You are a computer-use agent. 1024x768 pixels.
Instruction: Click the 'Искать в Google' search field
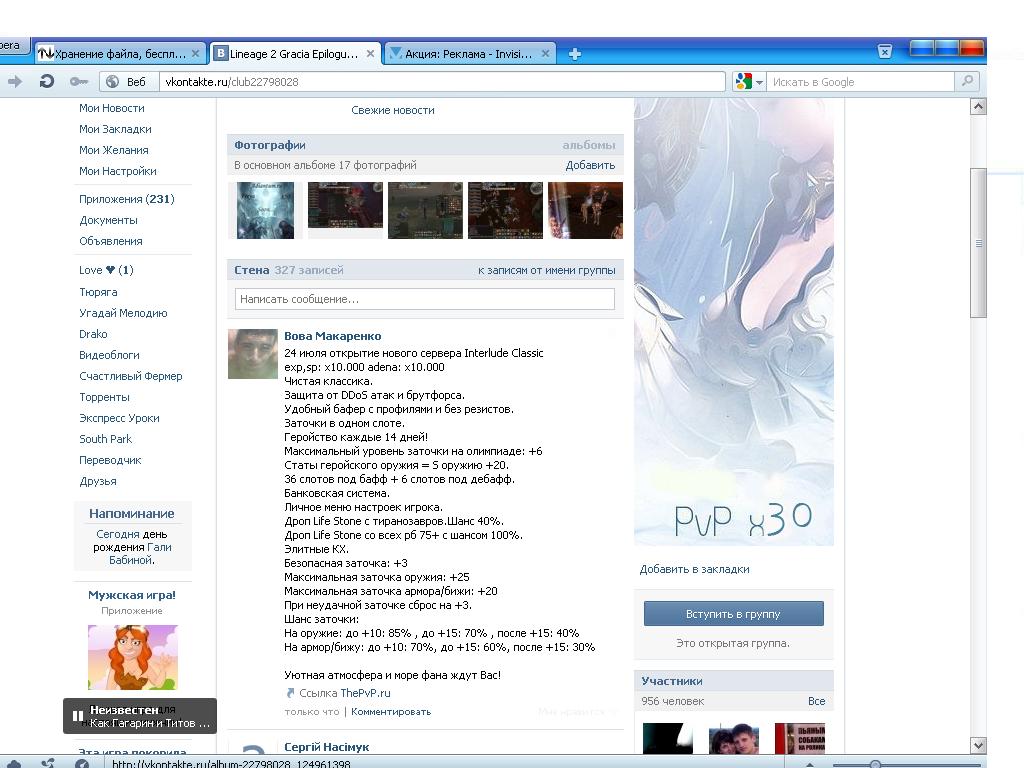tap(861, 82)
